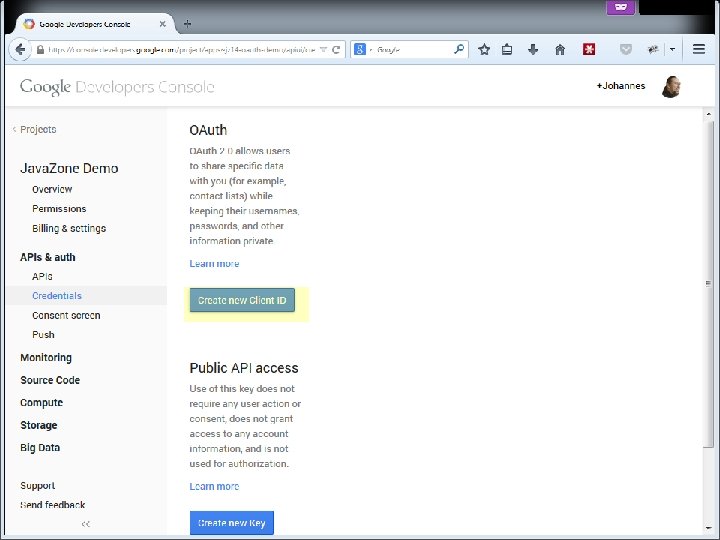The image size is (720, 540).
Task: Go to the browser home icon
Action: pyautogui.click(x=560, y=50)
